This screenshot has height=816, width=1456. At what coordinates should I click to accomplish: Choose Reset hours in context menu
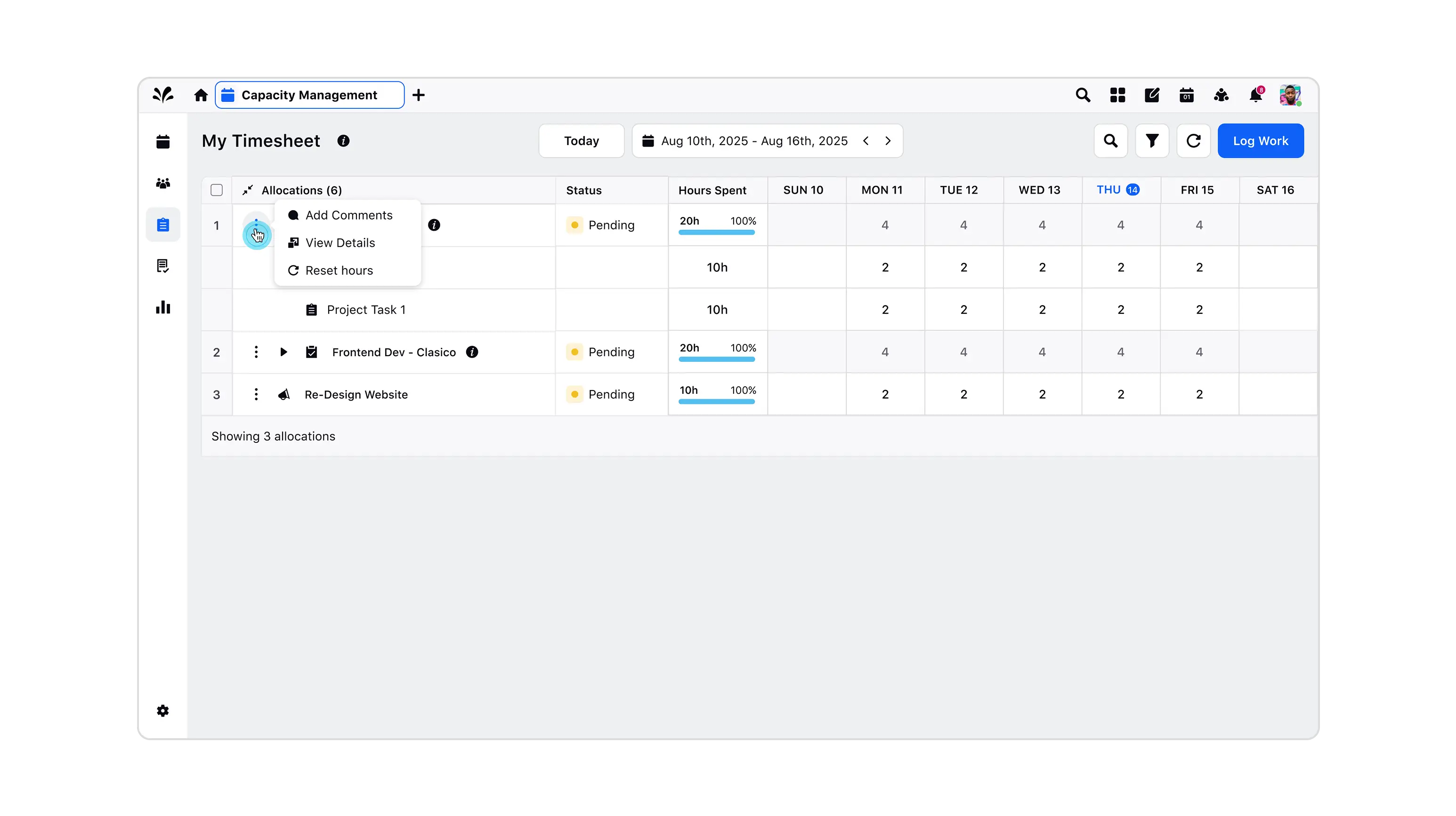339,270
